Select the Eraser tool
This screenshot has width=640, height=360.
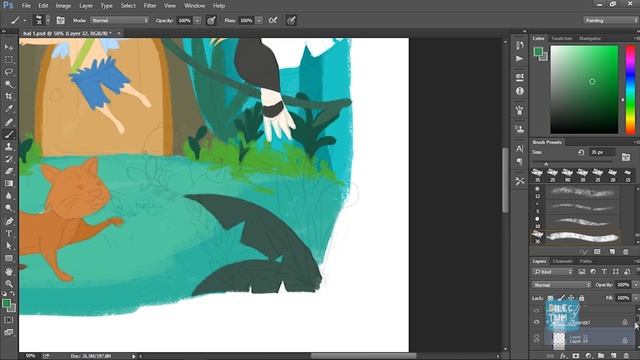(9, 171)
